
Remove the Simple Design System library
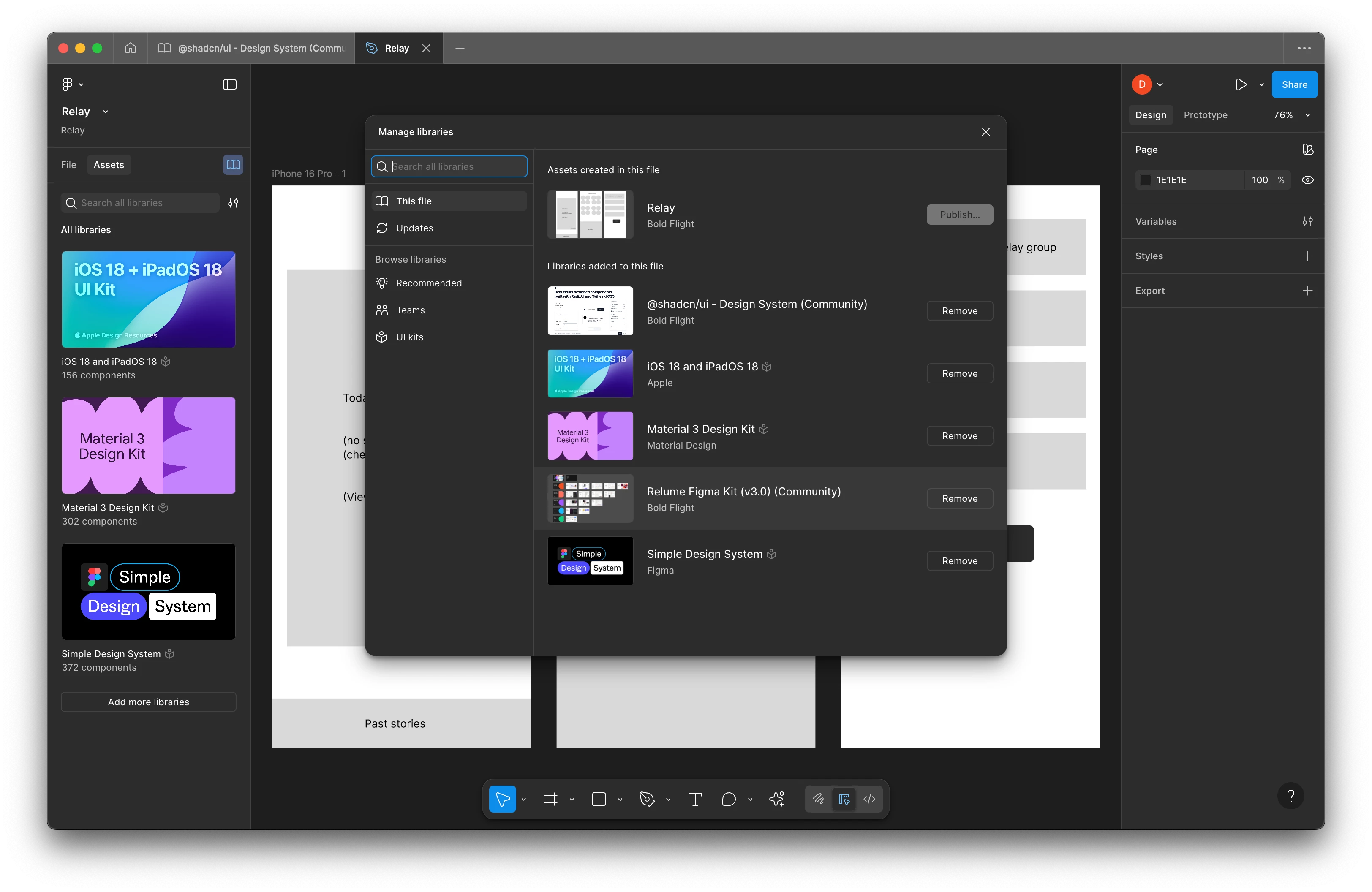959,561
